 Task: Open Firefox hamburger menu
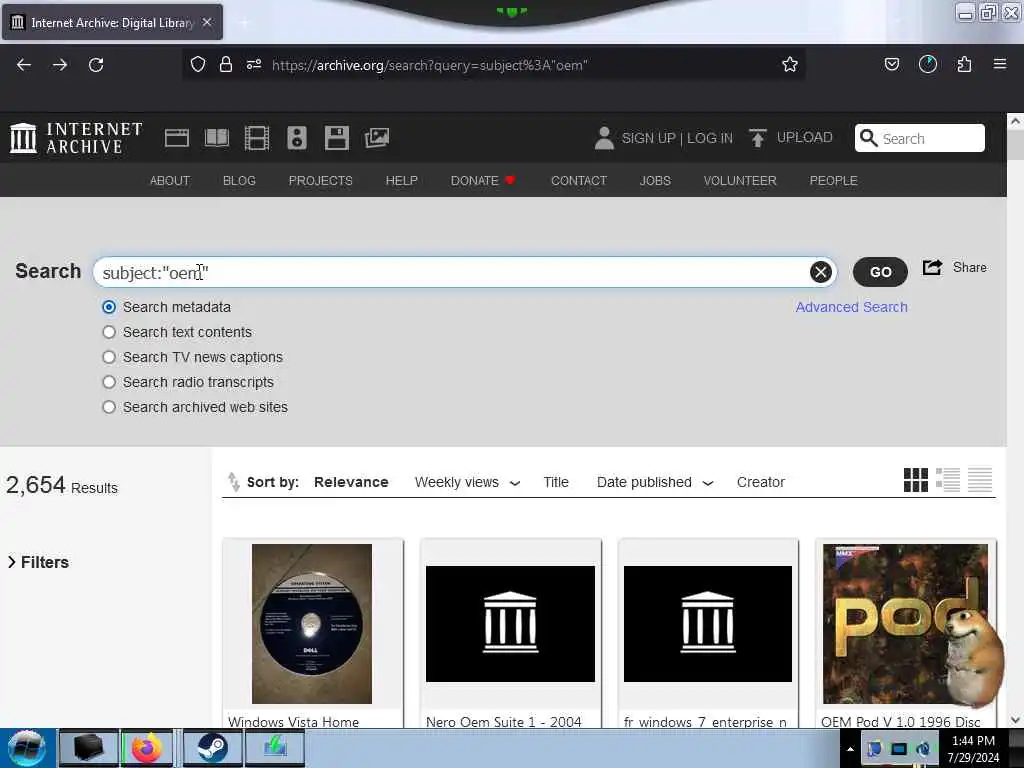1000,65
